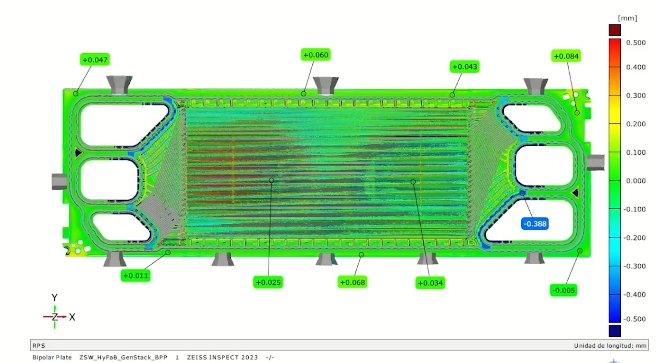Click the measurement point in the left flow field
Image resolution: width=660 pixels, height=363 pixels.
click(271, 180)
